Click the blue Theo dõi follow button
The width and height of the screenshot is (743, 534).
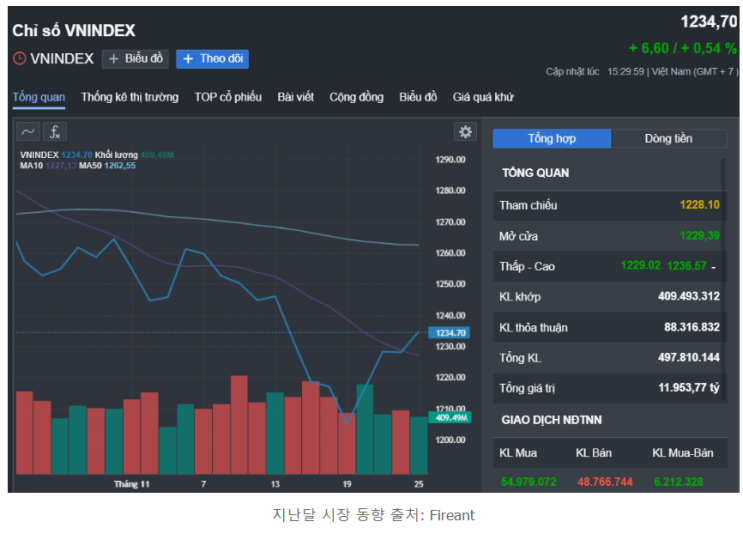[x=212, y=59]
